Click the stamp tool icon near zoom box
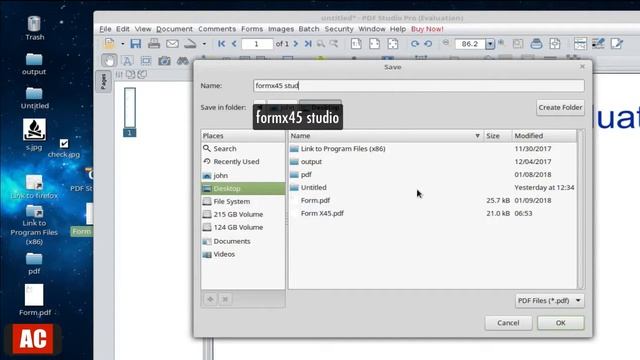Viewport: 640px width, 360px height. [536, 44]
